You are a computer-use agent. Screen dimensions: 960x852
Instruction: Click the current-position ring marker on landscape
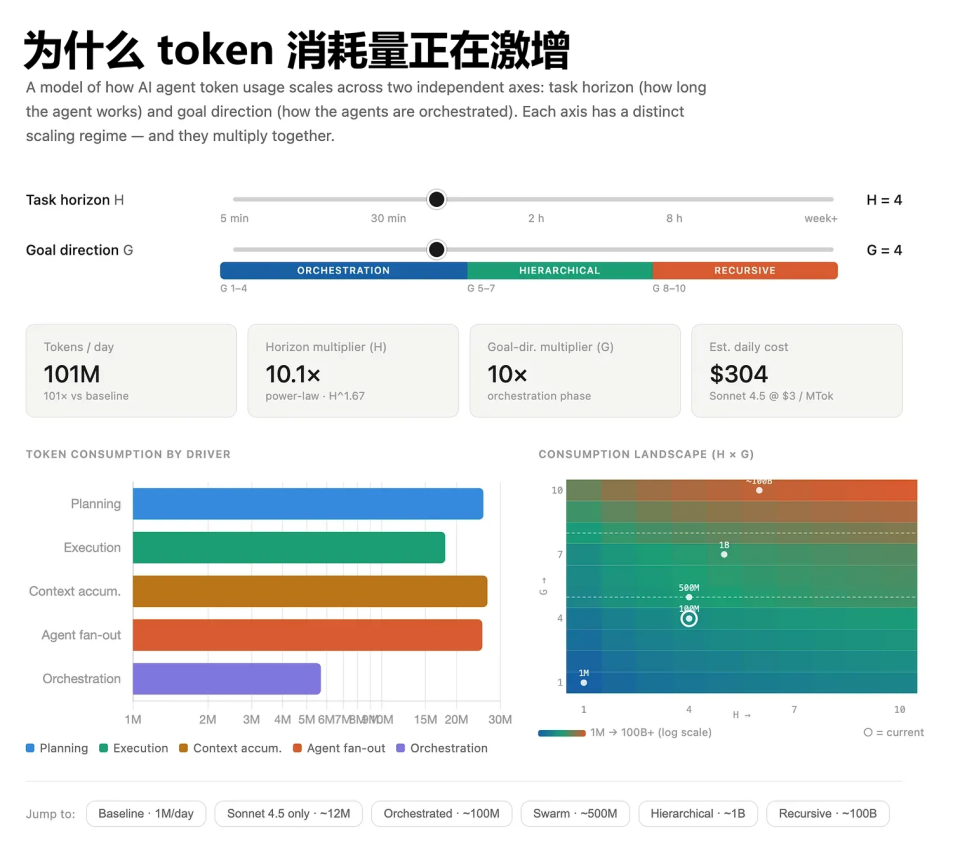(x=689, y=619)
